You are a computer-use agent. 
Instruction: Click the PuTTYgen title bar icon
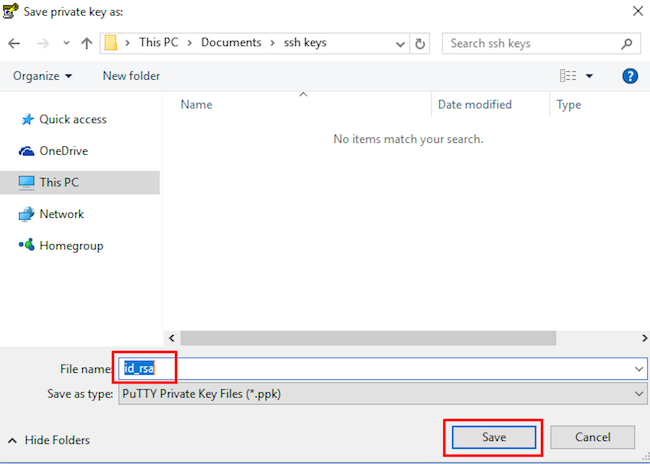[x=10, y=11]
